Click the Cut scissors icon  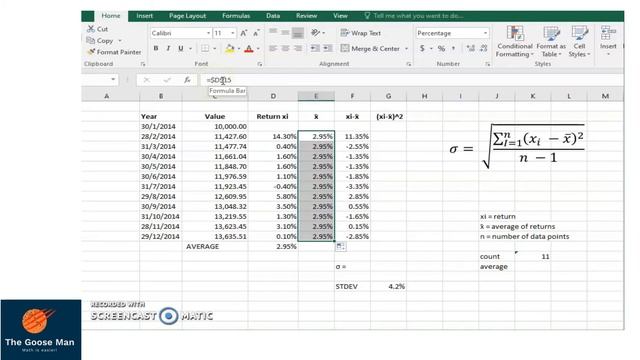point(91,29)
